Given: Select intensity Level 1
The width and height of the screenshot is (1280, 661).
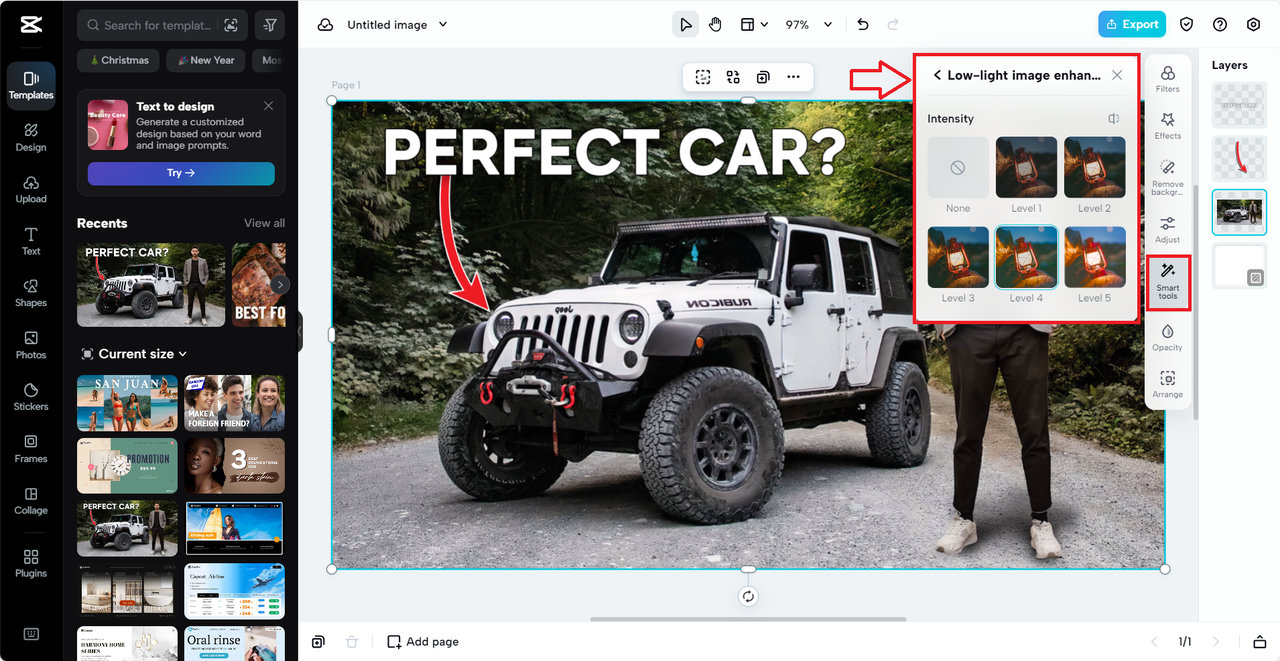Looking at the screenshot, I should [x=1026, y=168].
